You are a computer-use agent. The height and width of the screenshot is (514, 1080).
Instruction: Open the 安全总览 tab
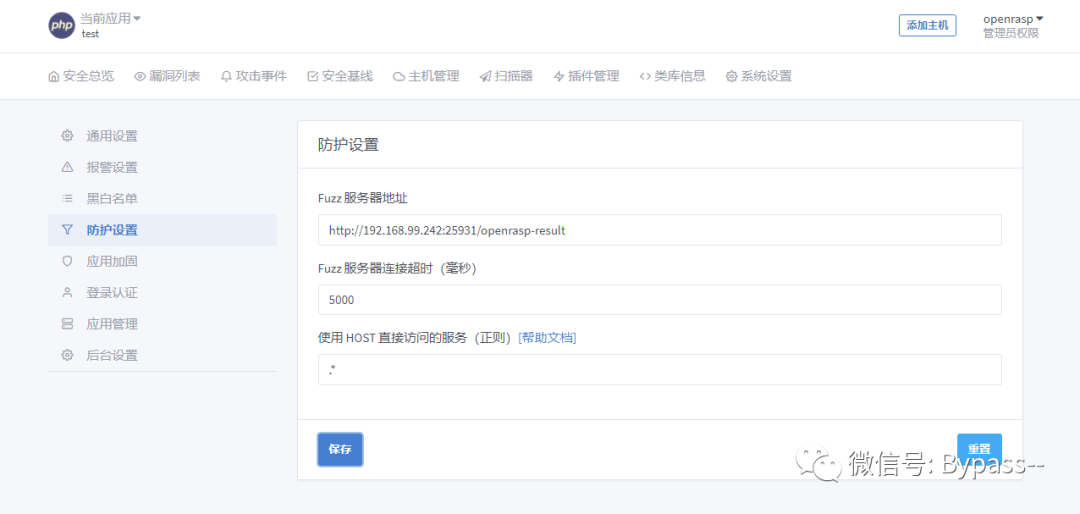coord(81,76)
